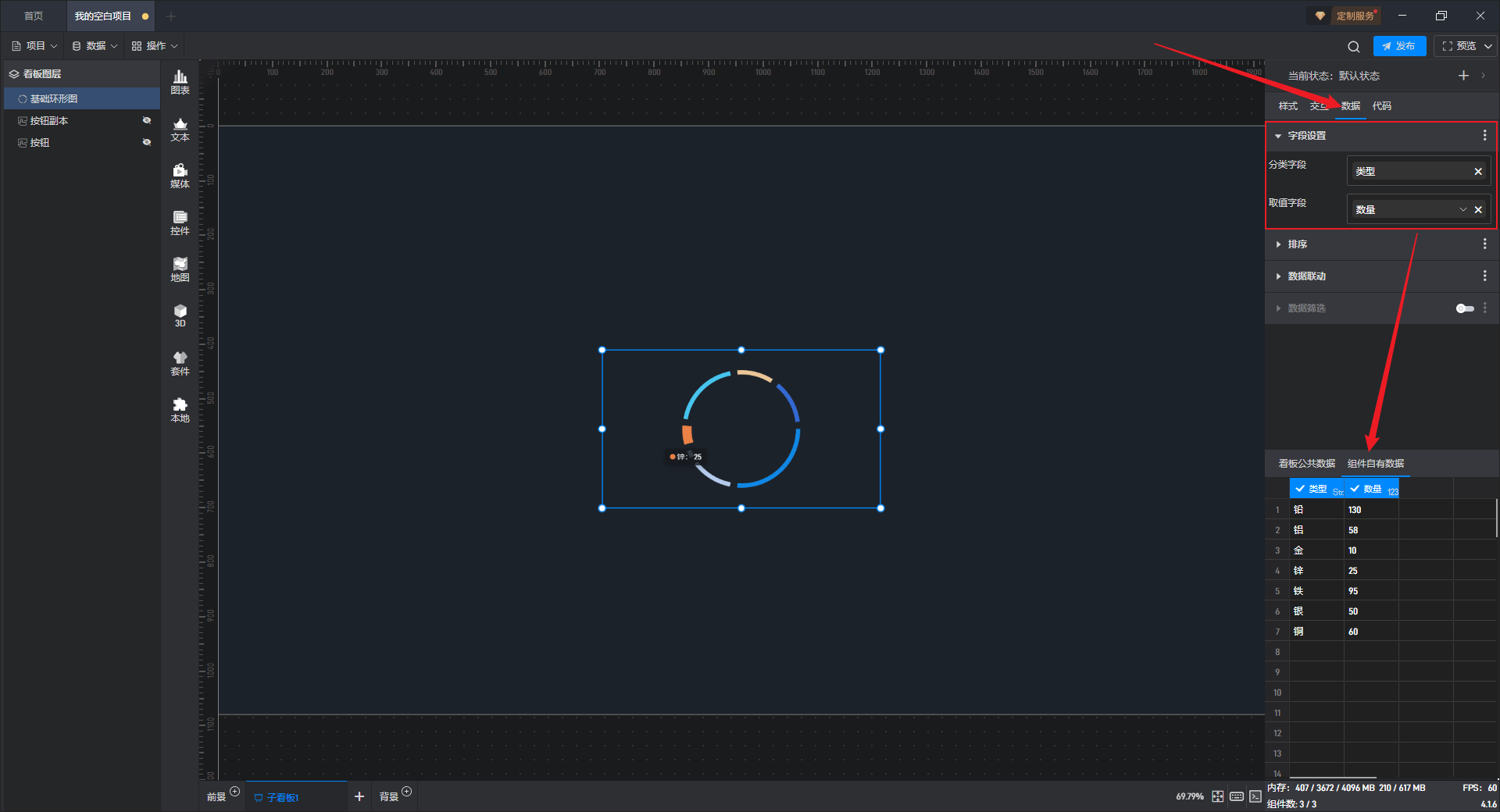Clear the 分类字段 field value
The height and width of the screenshot is (812, 1500).
click(1477, 172)
